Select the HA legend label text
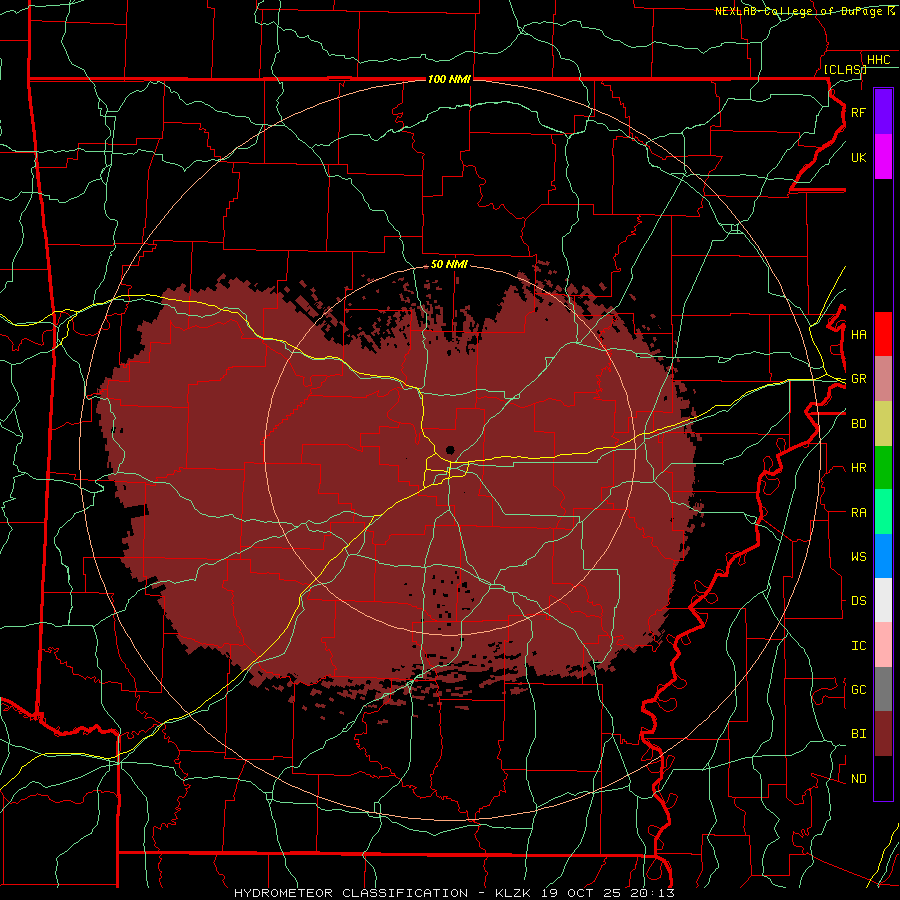The image size is (900, 900). [859, 335]
